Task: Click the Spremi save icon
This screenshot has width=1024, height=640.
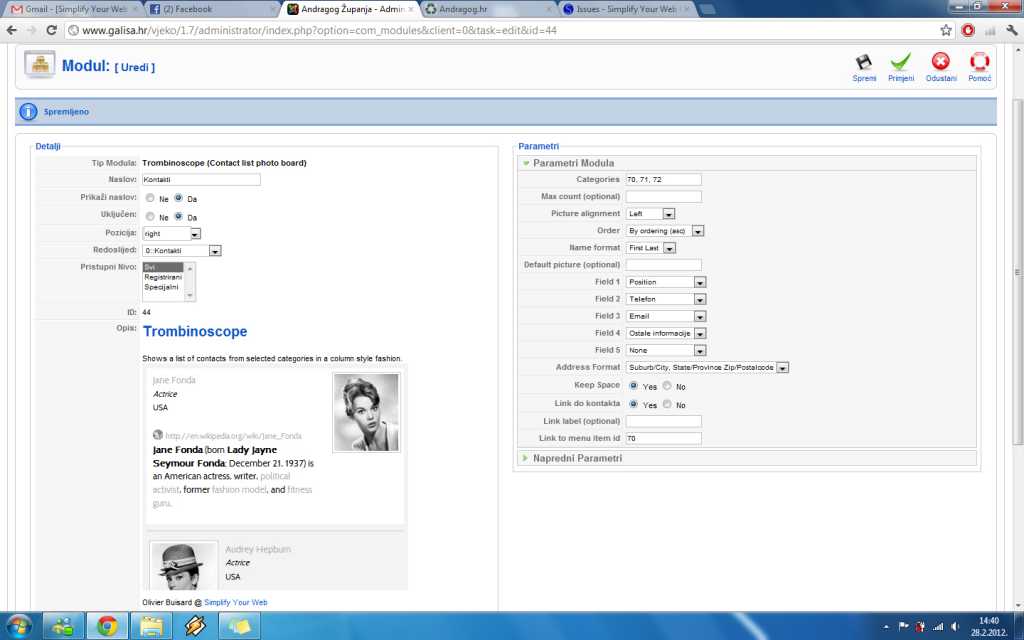Action: (864, 63)
